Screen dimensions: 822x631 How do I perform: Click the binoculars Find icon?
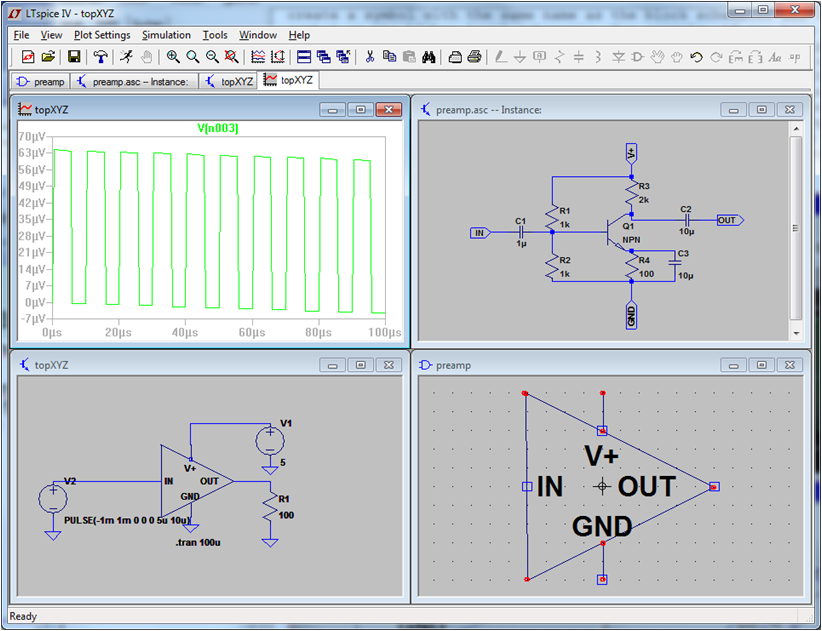pos(428,57)
